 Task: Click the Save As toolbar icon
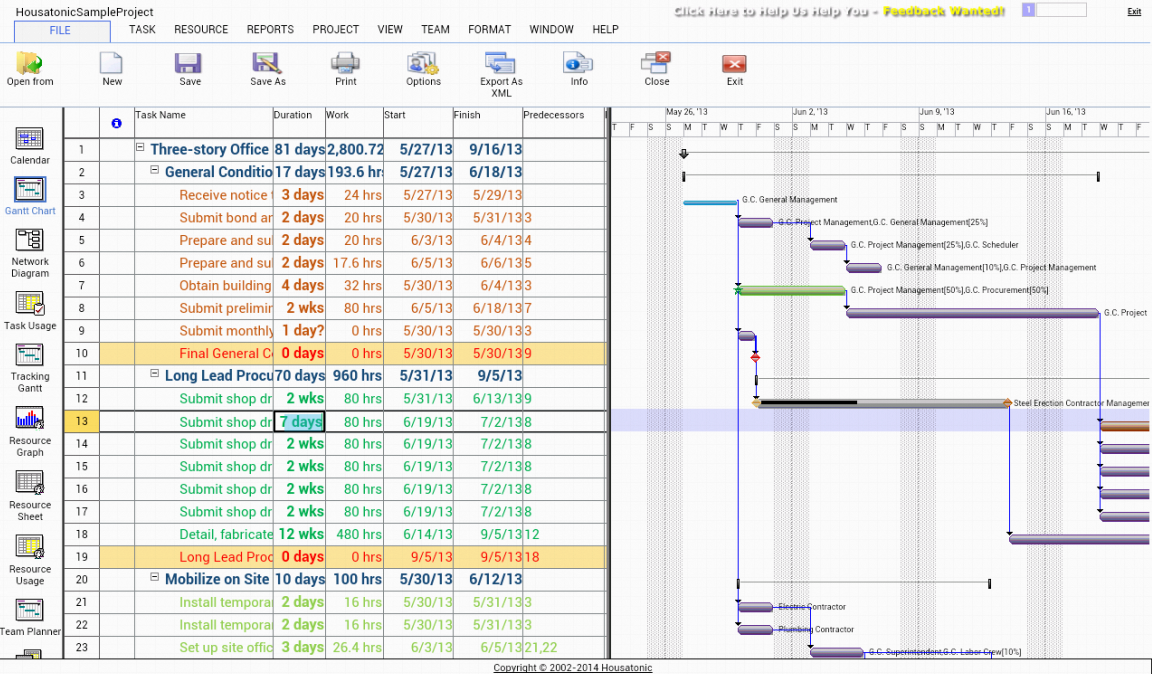point(267,64)
